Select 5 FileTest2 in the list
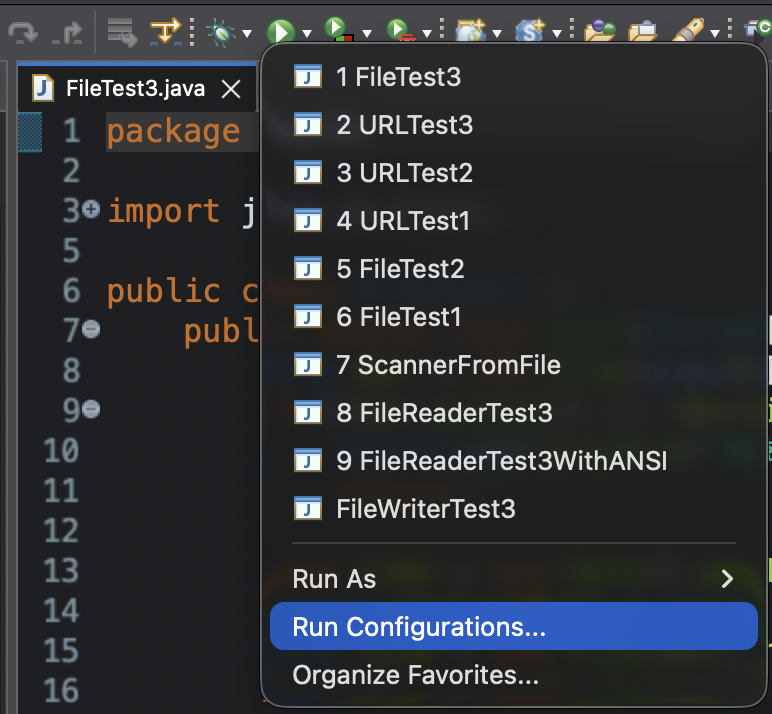This screenshot has height=714, width=772. tap(514, 269)
